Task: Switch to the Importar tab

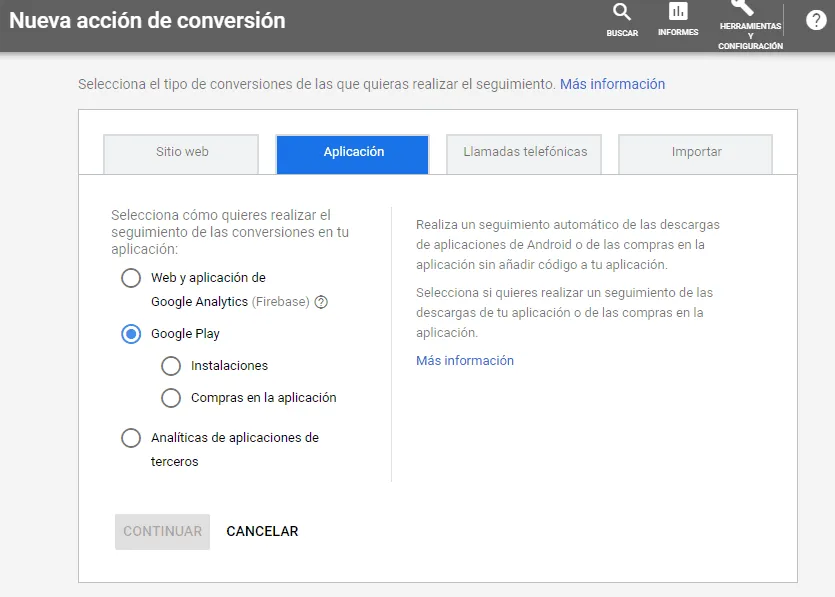Action: click(695, 154)
